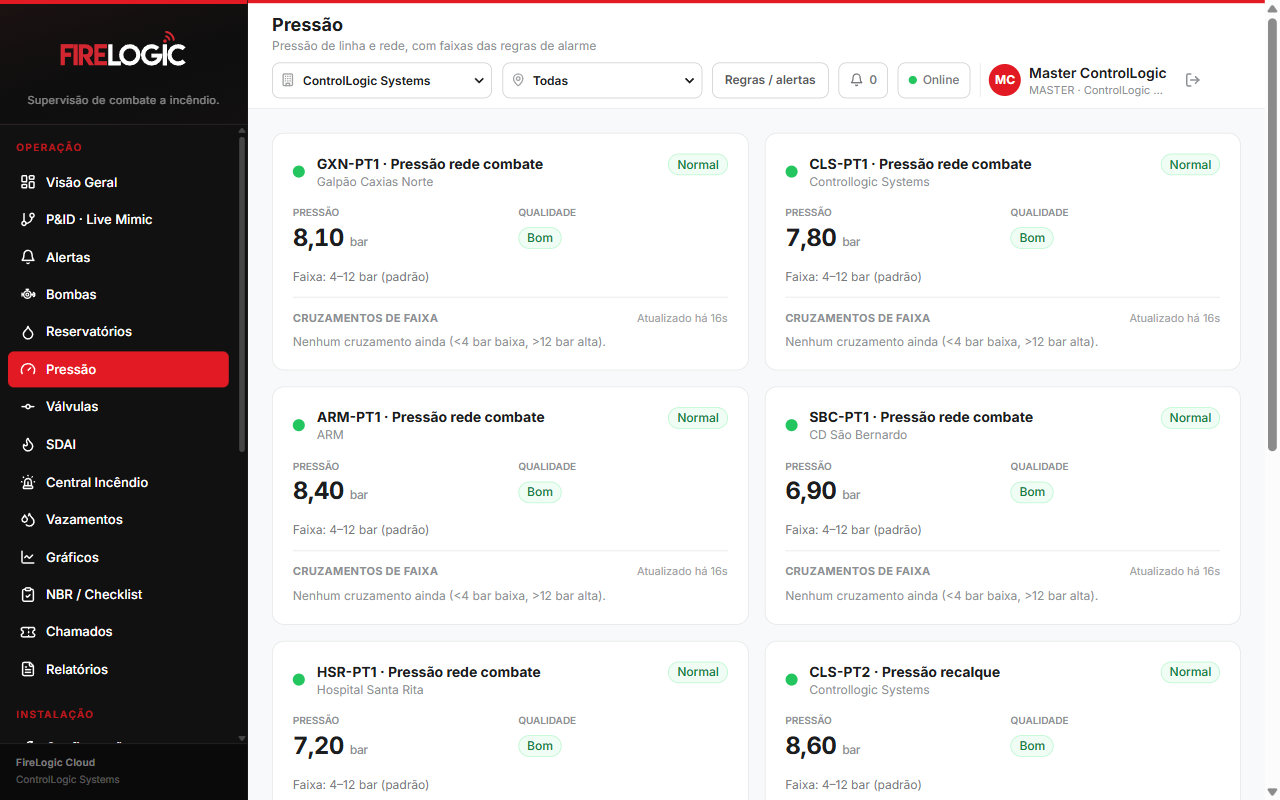Open Visão Geral in the sidebar
Image resolution: width=1280 pixels, height=800 pixels.
118,182
